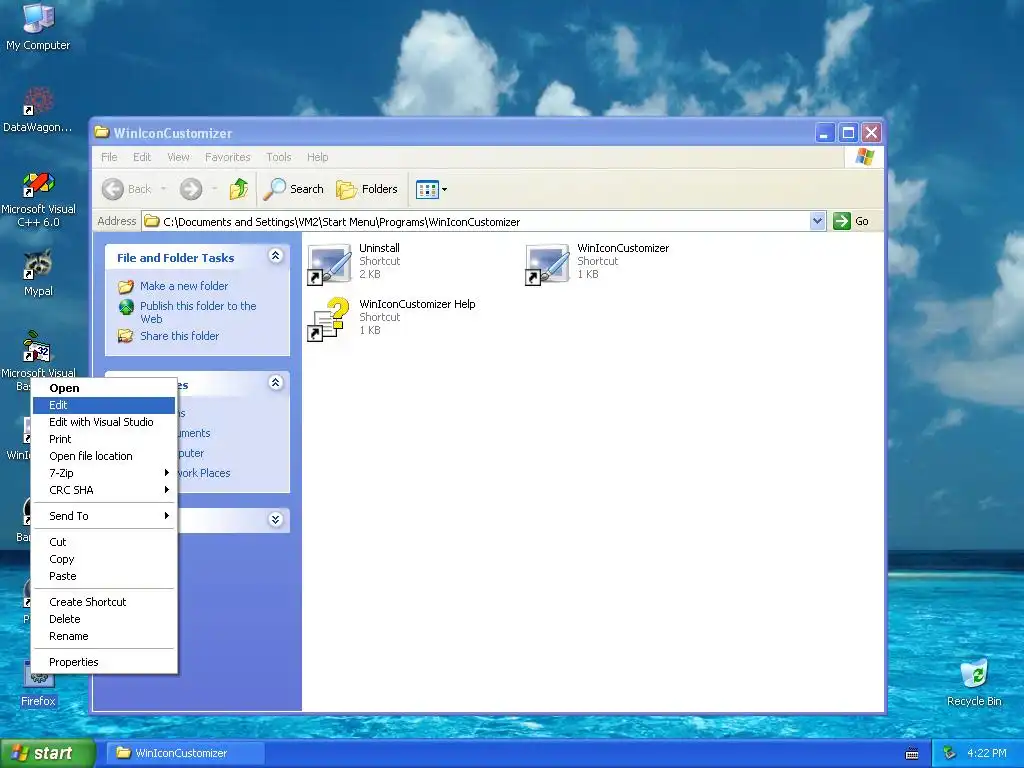Choose Print from the context menu
Viewport: 1024px width, 768px height.
(104, 439)
